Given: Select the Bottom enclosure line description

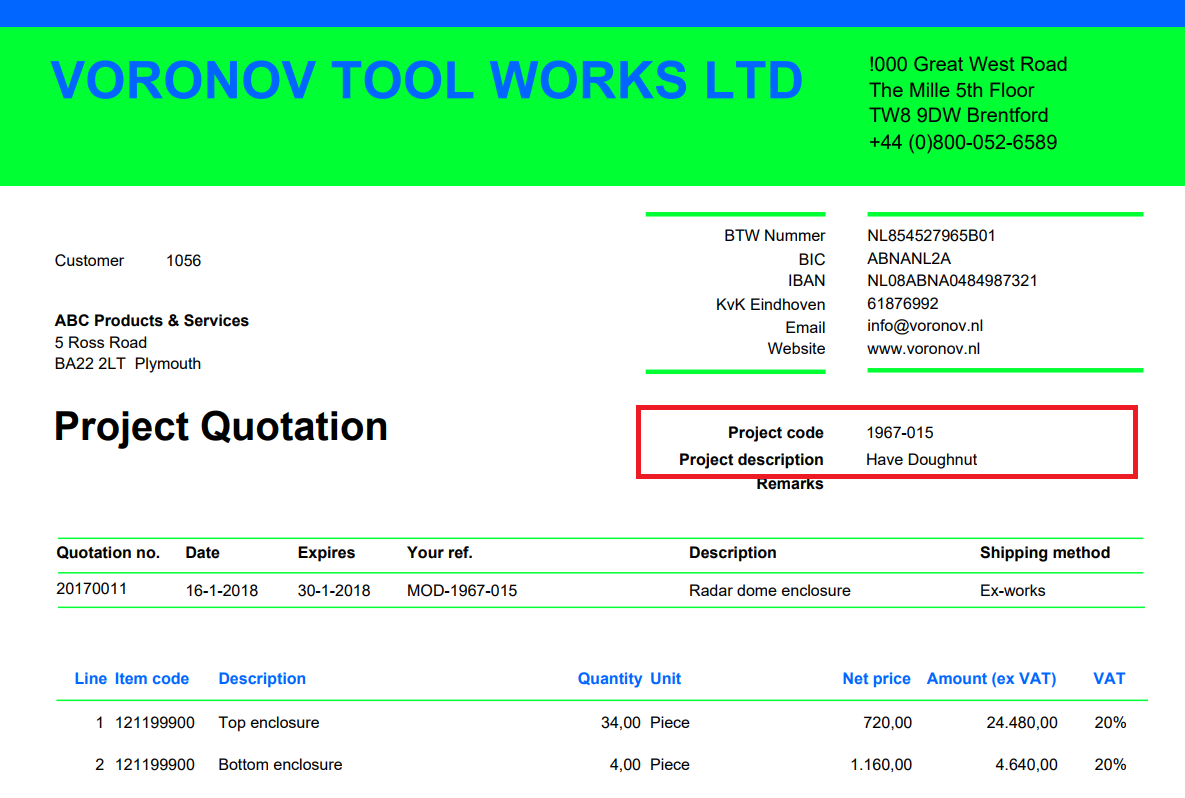Looking at the screenshot, I should coord(280,765).
